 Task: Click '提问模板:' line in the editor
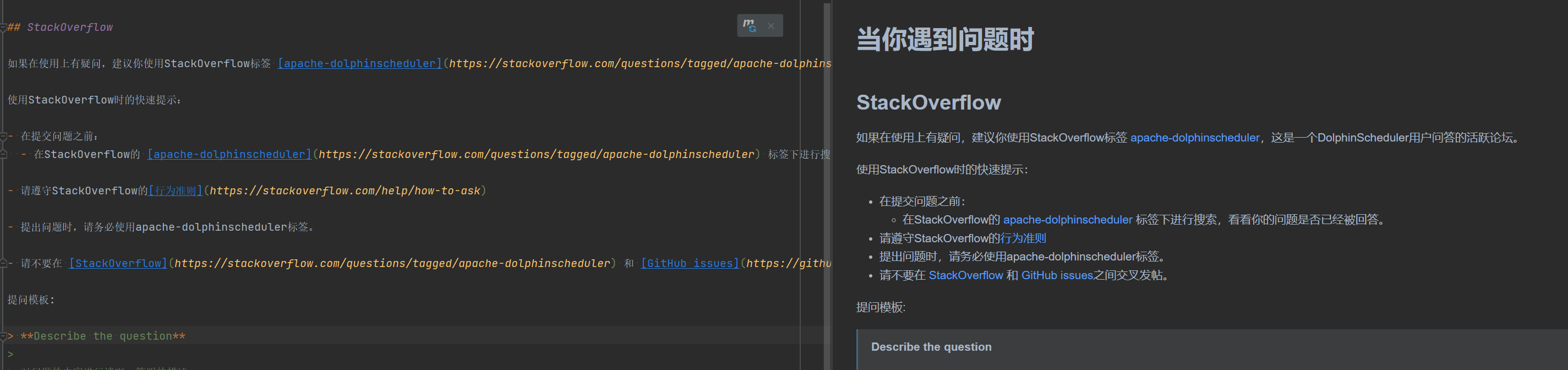pos(31,300)
